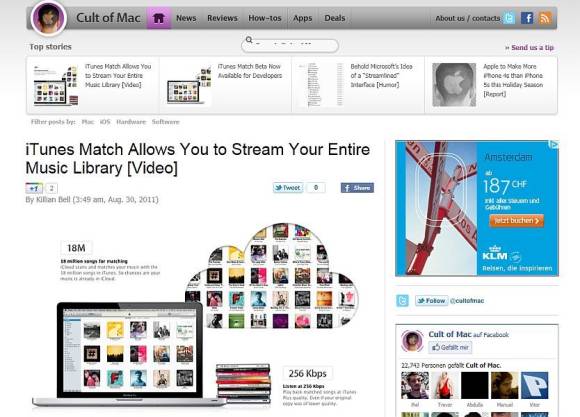Click the Tweet button under headline
This screenshot has width=580, height=417.
pyautogui.click(x=288, y=188)
